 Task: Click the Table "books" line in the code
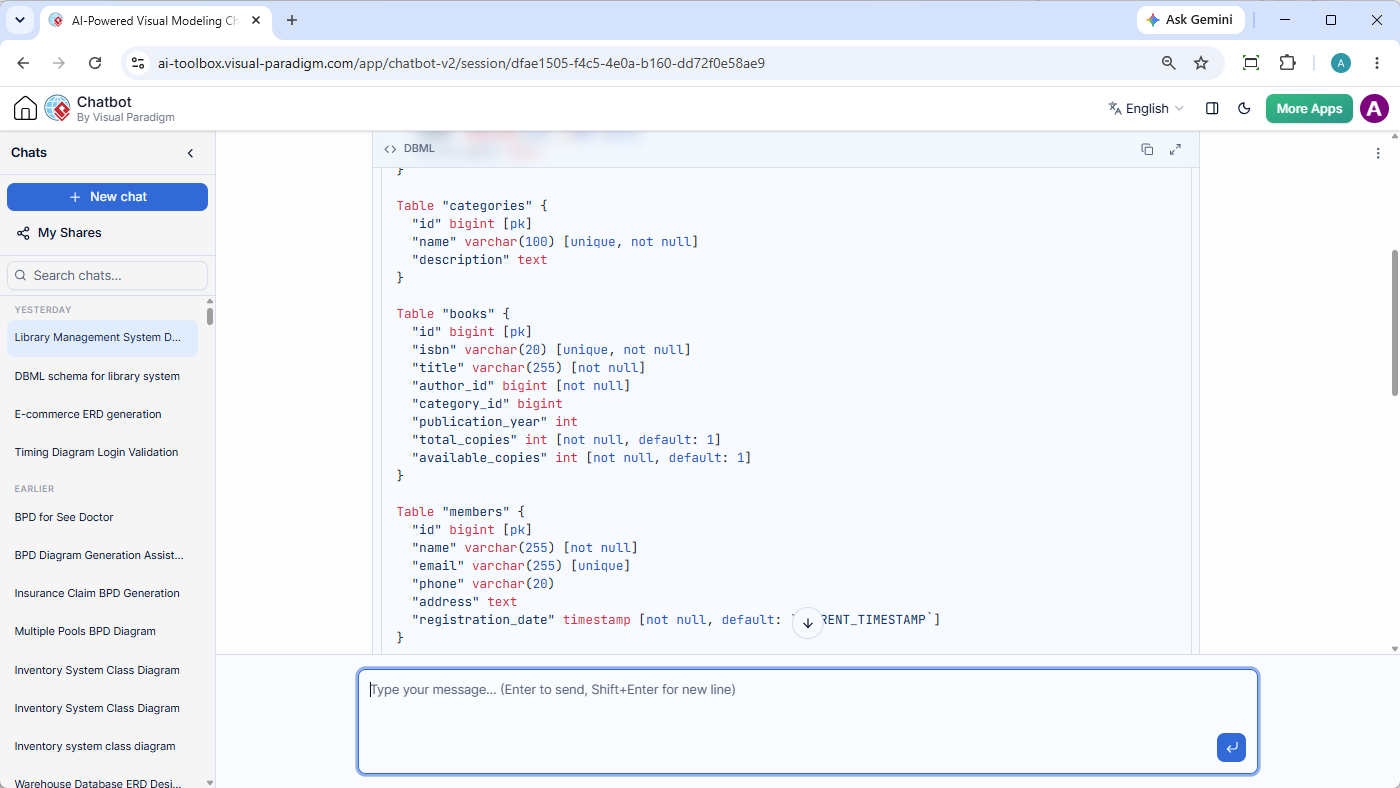pos(453,314)
